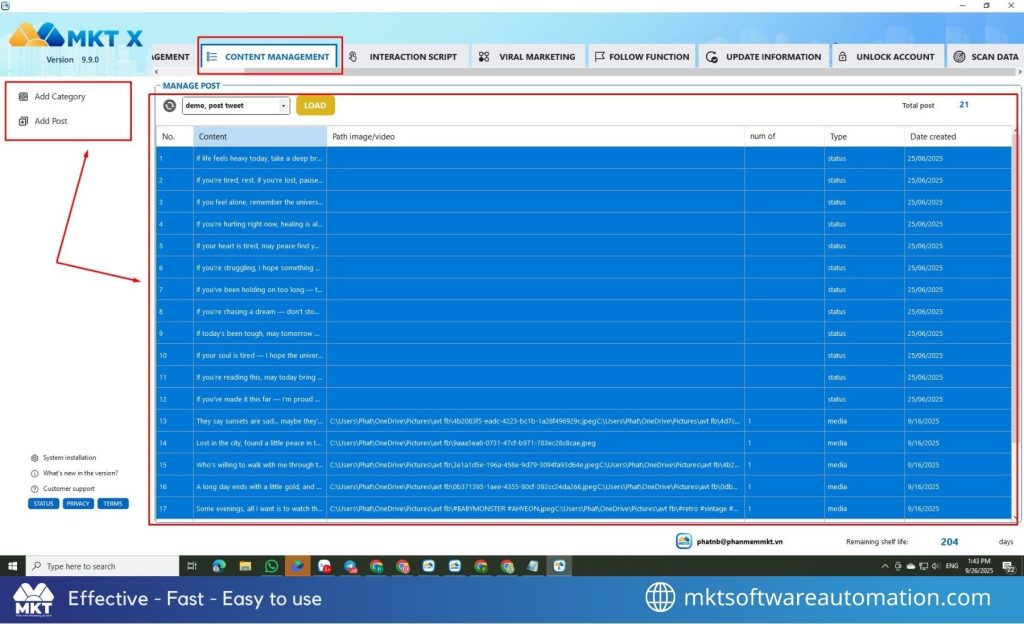Click the Scan Data icon
Screen dimensions: 1024x624
[959, 56]
